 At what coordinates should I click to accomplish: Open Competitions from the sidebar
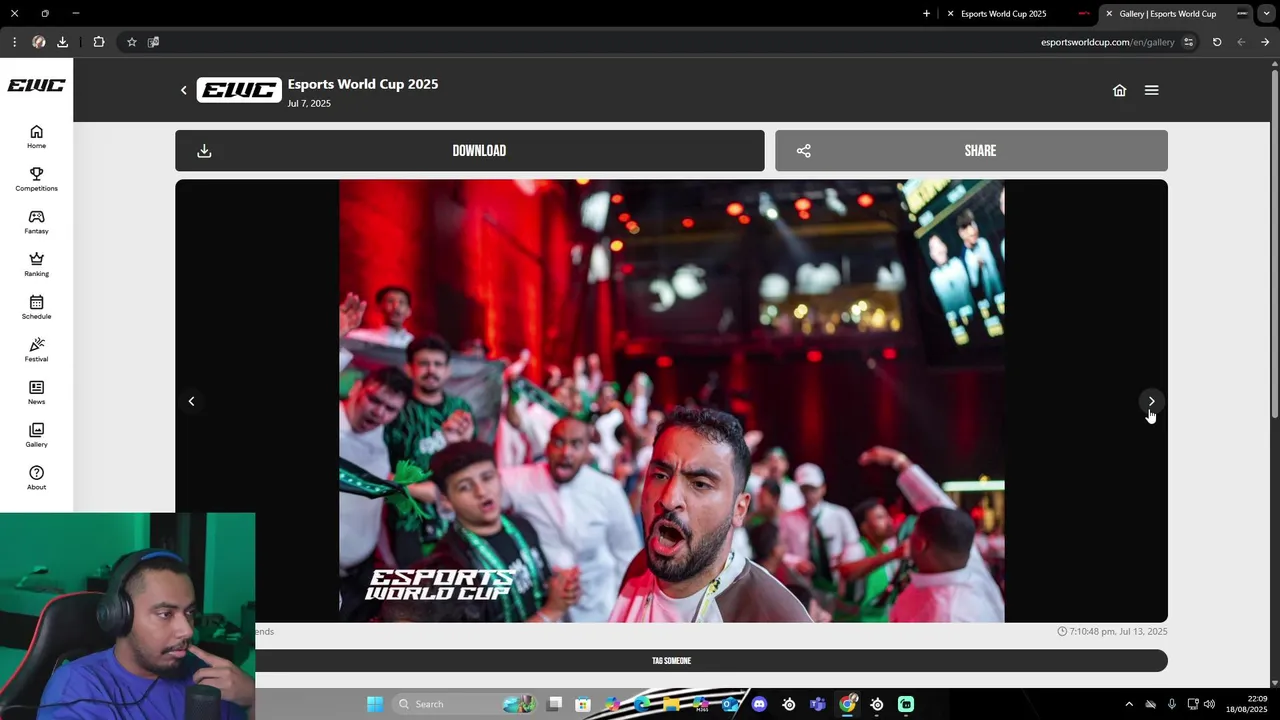pos(36,179)
